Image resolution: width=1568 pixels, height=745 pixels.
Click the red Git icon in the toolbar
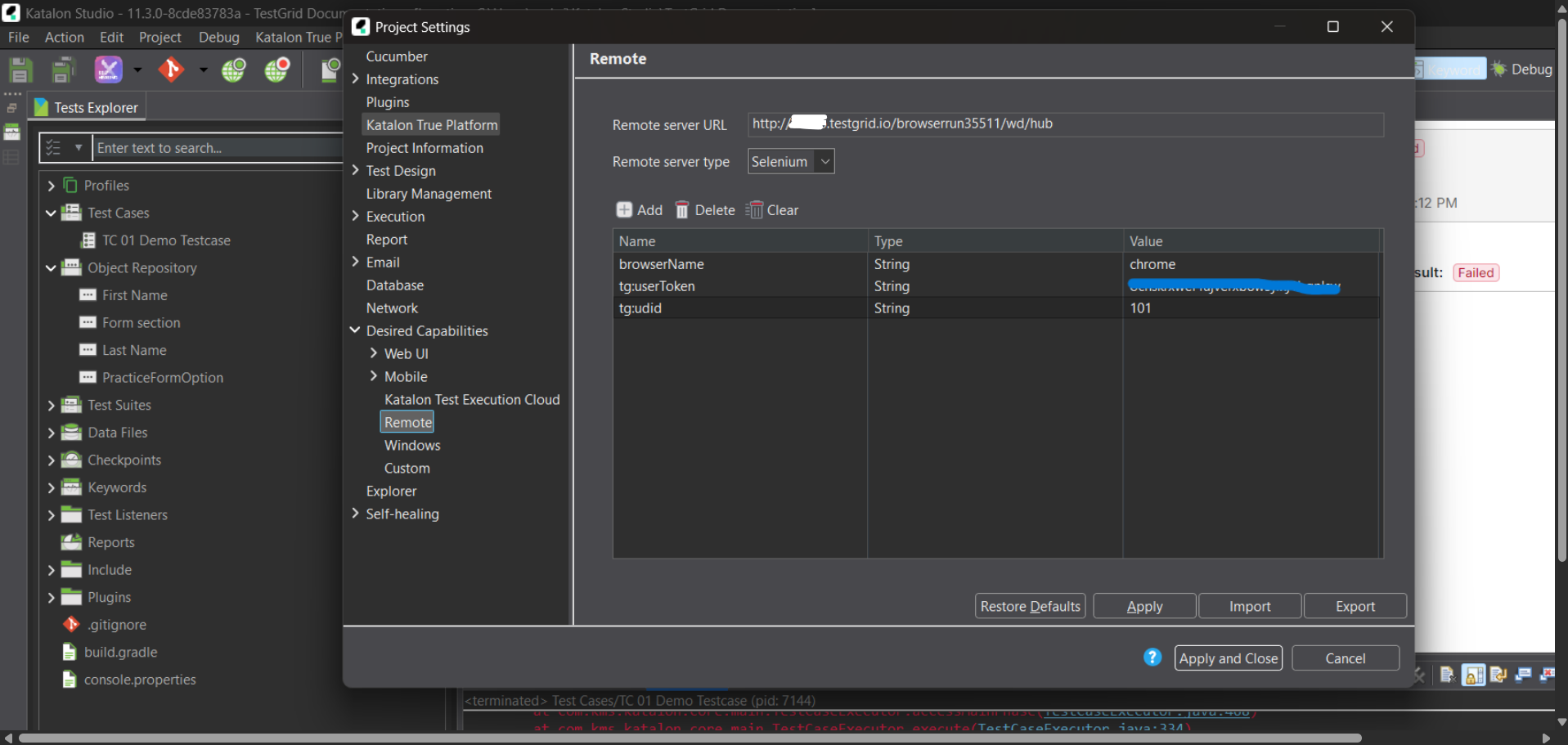tap(171, 70)
